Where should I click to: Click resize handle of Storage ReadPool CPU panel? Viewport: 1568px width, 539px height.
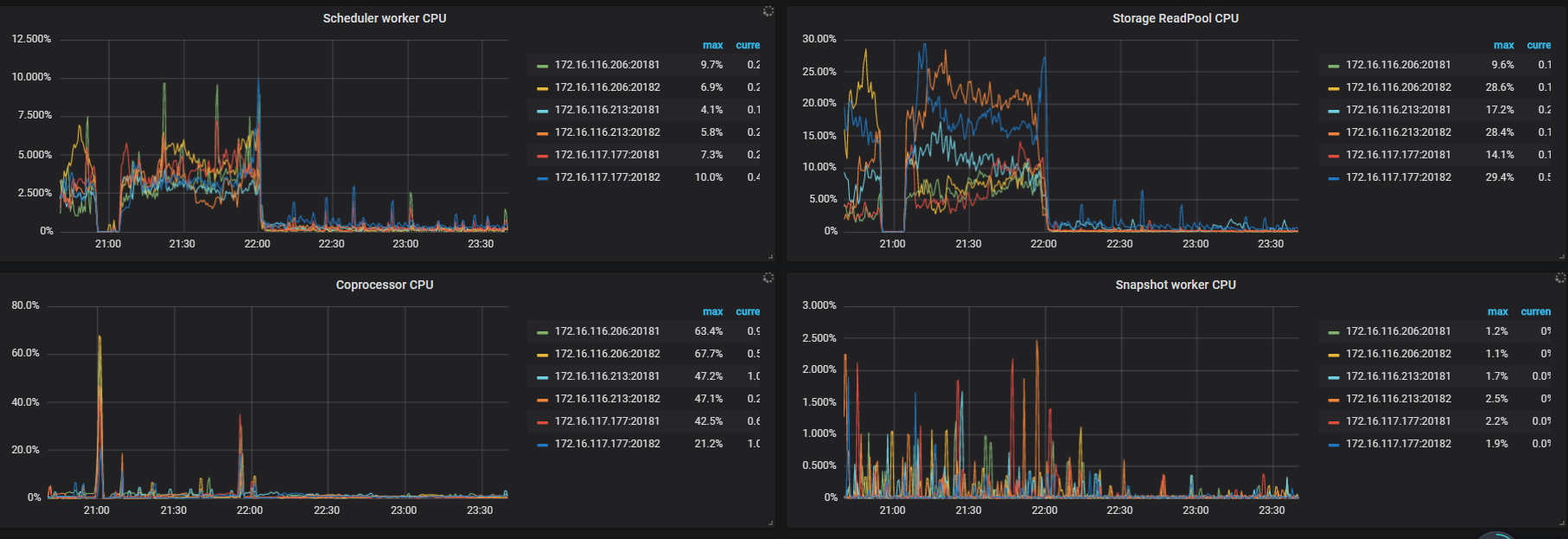point(1562,256)
